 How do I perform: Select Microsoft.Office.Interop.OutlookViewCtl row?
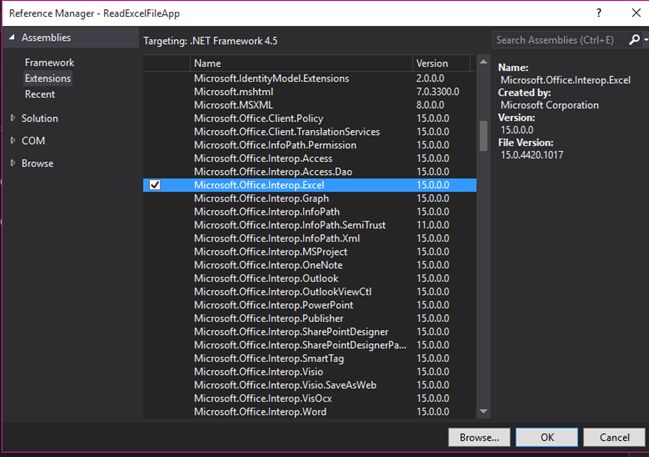[x=310, y=291]
